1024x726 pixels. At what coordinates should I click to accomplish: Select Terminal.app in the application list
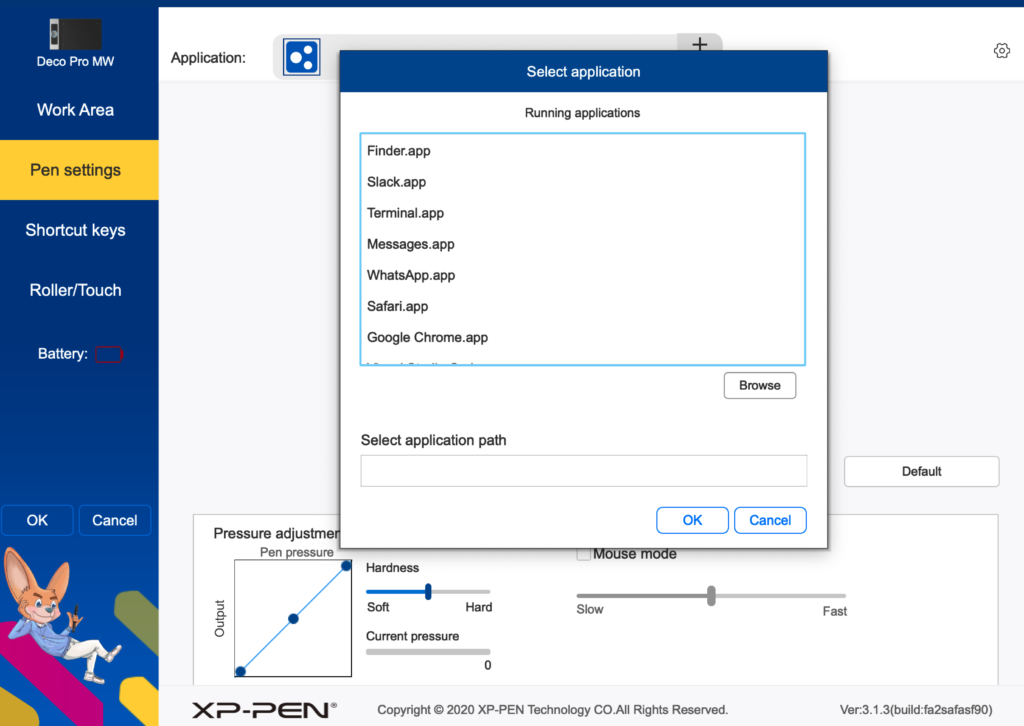[405, 213]
